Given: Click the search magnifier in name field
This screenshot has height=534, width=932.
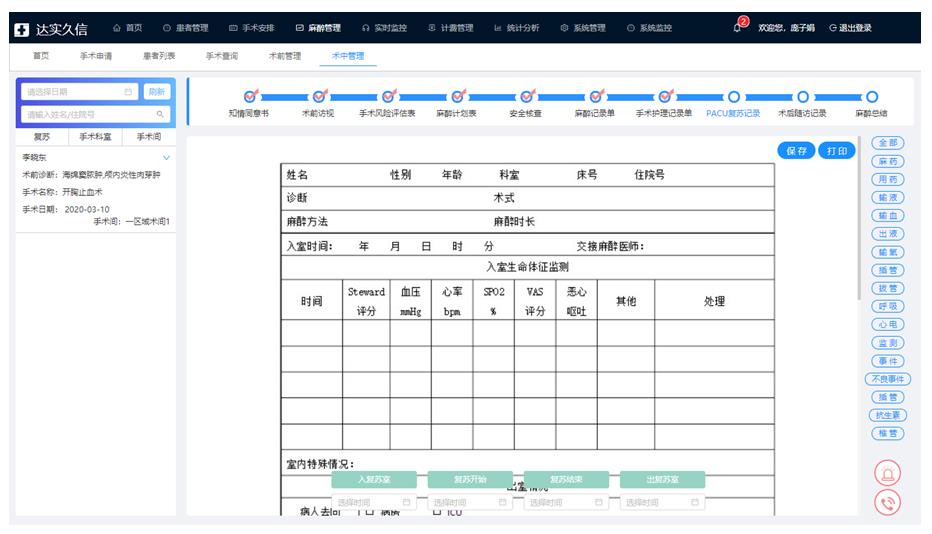Looking at the screenshot, I should 159,115.
